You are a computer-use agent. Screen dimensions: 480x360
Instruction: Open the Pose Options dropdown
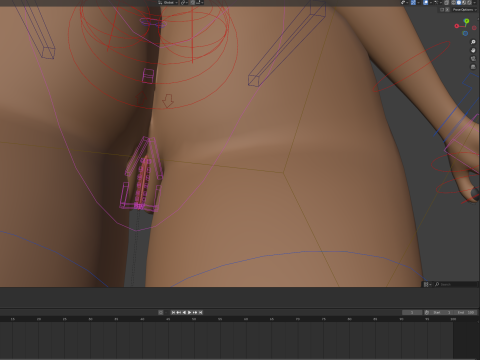tap(465, 10)
